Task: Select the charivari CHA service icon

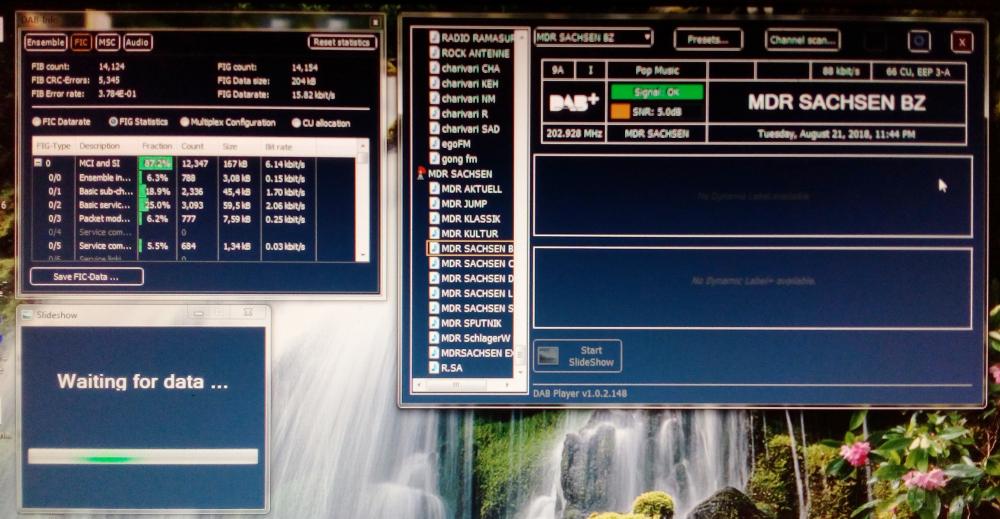Action: point(434,68)
